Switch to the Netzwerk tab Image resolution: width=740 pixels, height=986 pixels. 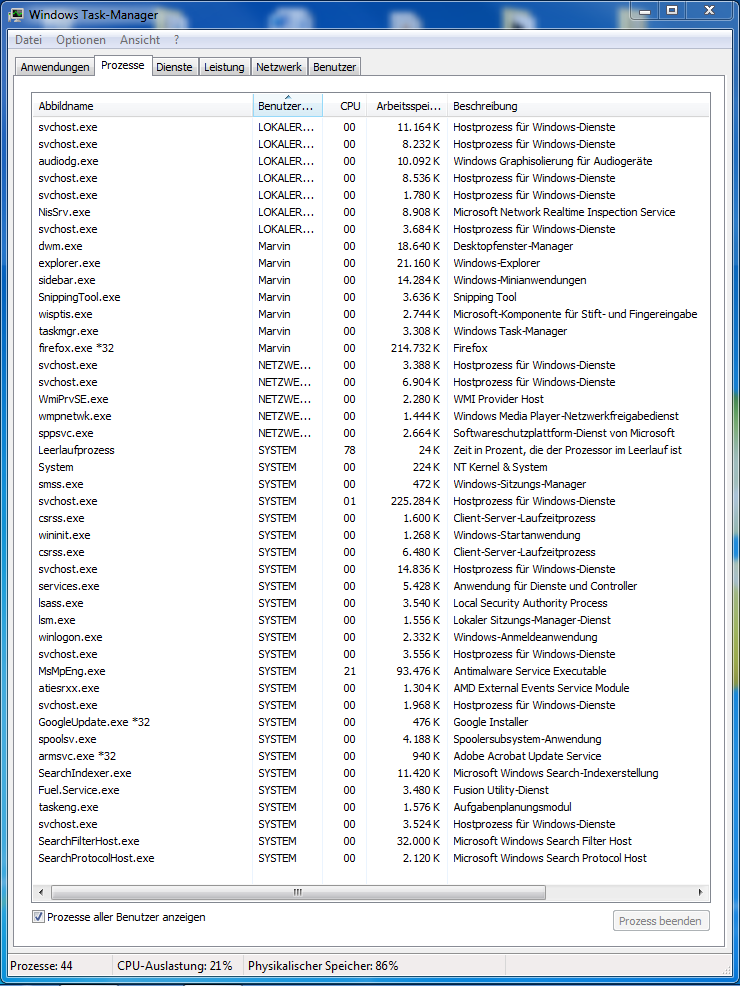(x=279, y=67)
